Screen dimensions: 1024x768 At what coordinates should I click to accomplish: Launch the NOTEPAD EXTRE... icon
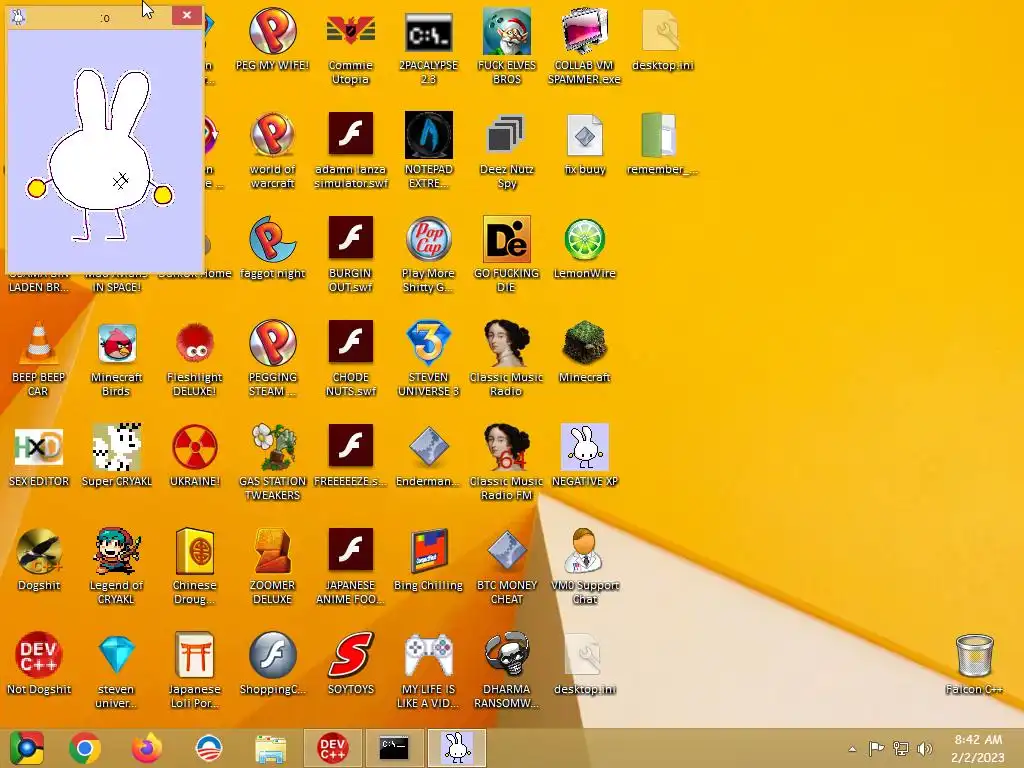428,135
